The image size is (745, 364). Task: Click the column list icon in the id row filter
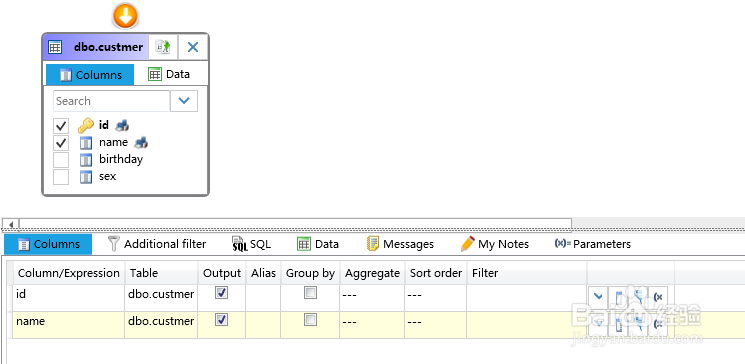(x=619, y=297)
